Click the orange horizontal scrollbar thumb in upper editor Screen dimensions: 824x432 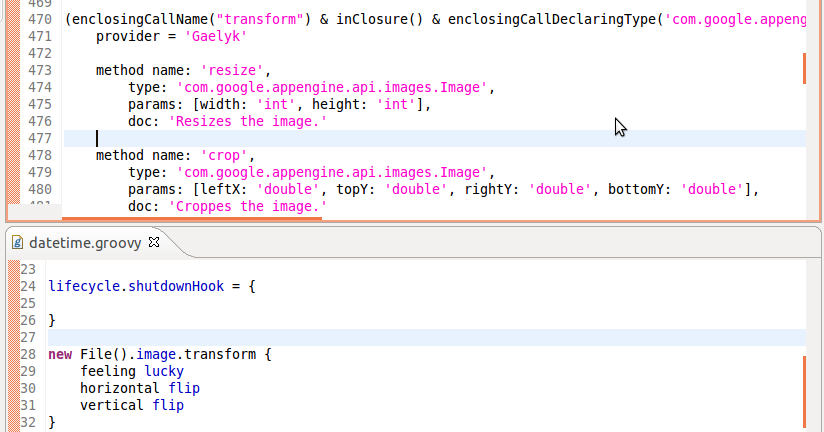(192, 219)
